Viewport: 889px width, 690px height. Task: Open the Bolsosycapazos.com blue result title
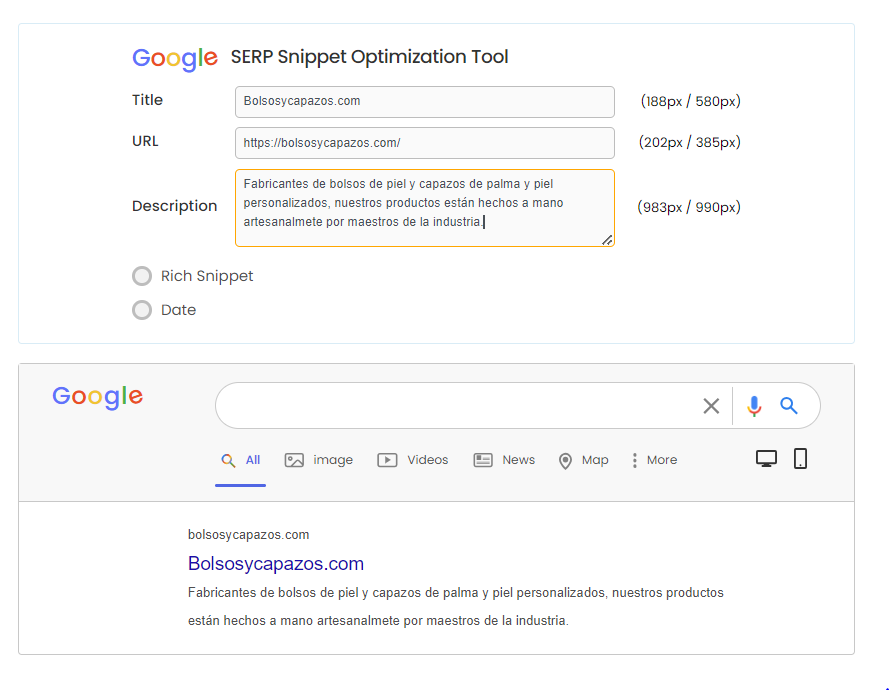[x=276, y=564]
